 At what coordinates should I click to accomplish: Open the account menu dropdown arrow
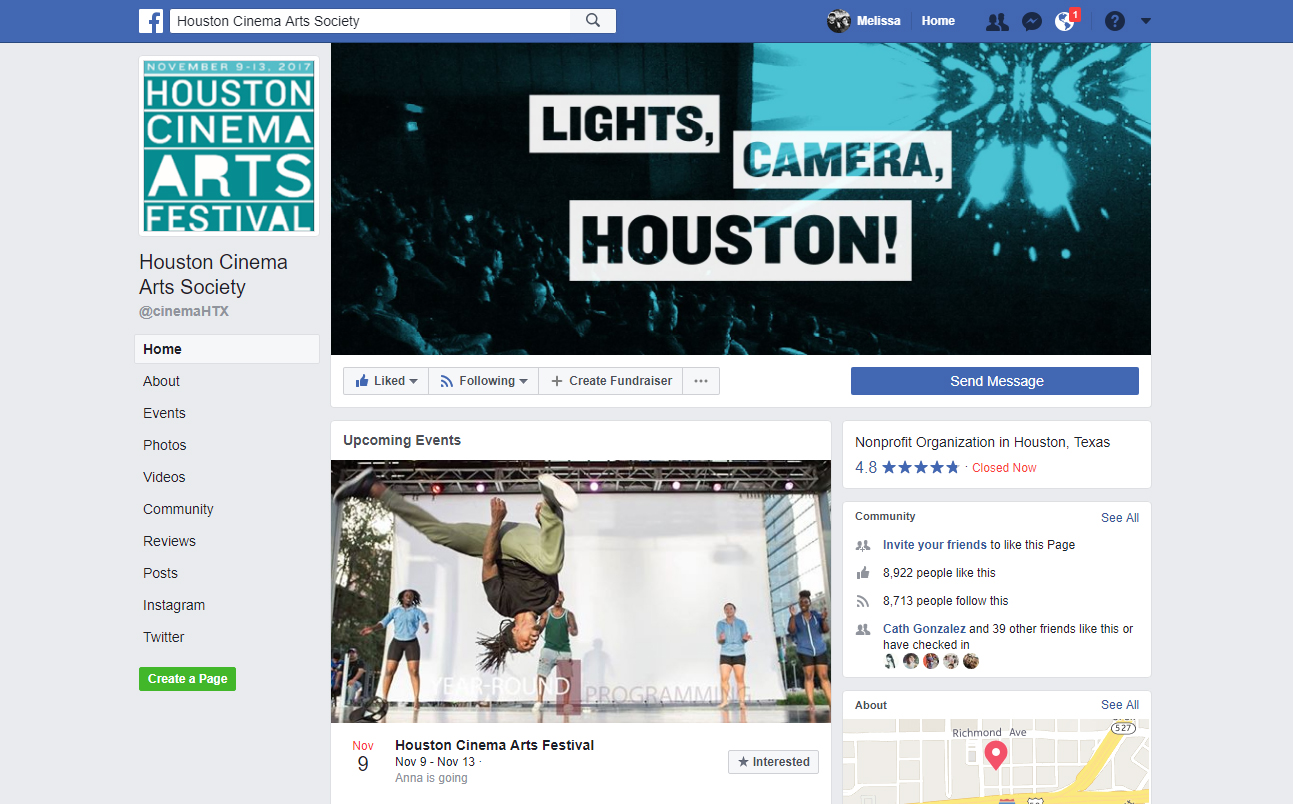pos(1146,21)
